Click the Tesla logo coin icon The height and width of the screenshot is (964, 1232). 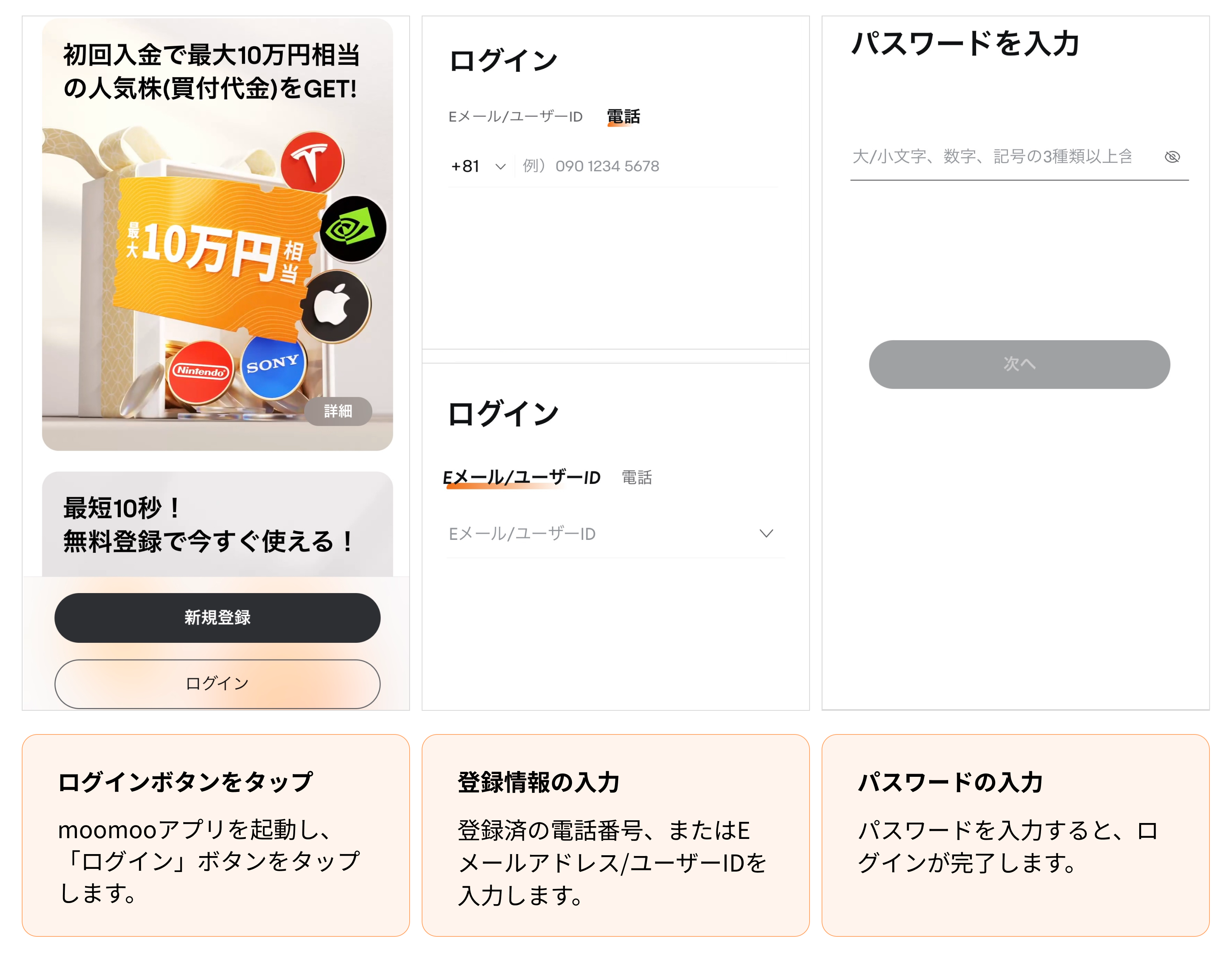click(313, 162)
